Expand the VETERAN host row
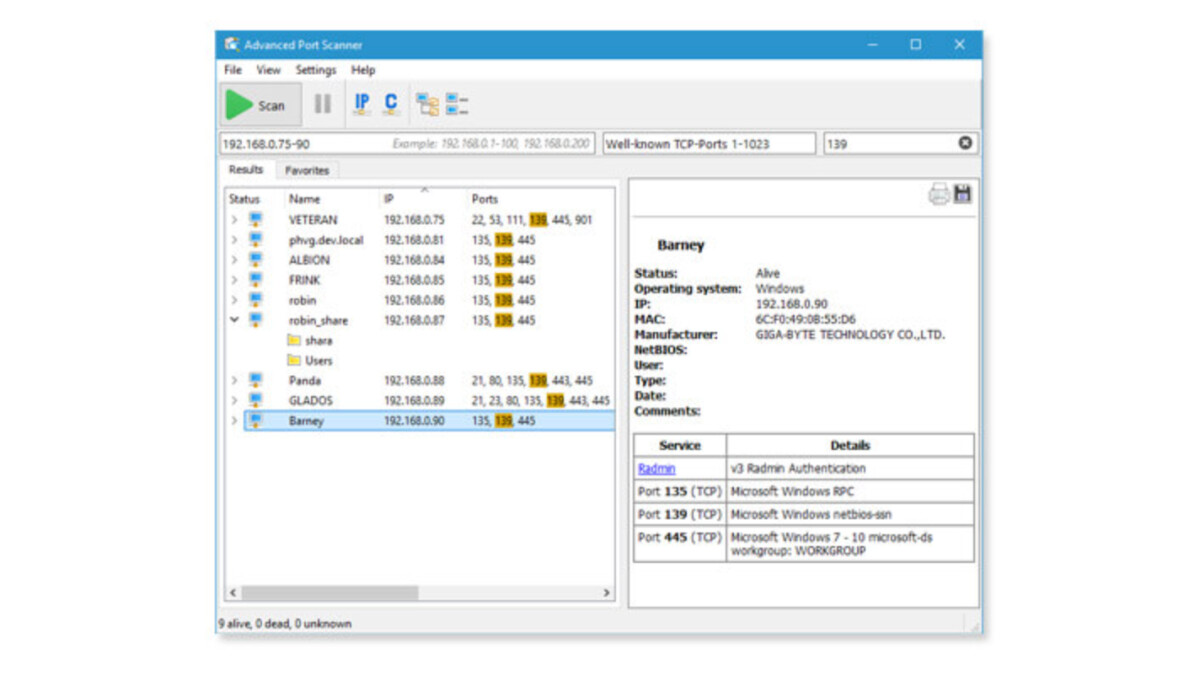This screenshot has width=1200, height=675. pos(235,220)
